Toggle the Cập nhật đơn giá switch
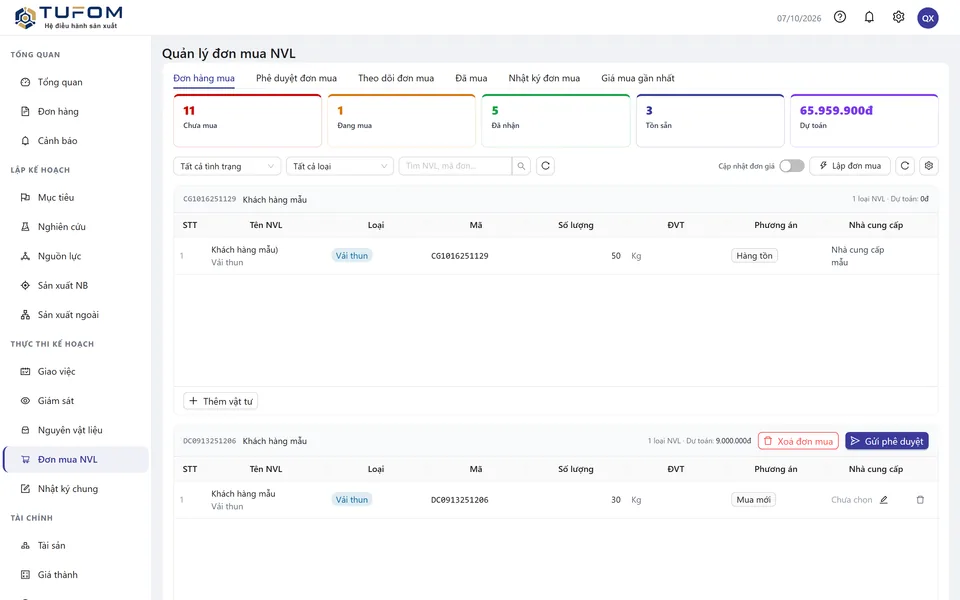Viewport: 960px width, 600px height. click(x=792, y=166)
